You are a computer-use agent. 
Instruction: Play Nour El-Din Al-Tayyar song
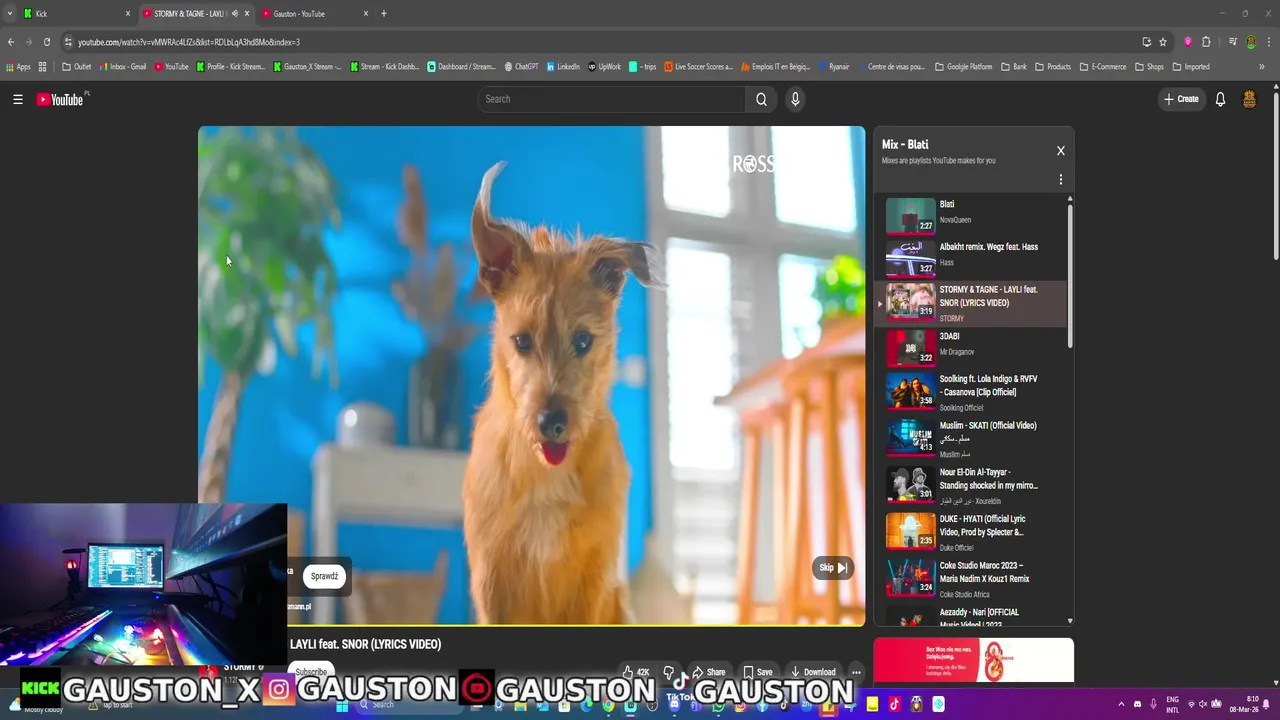coord(971,485)
